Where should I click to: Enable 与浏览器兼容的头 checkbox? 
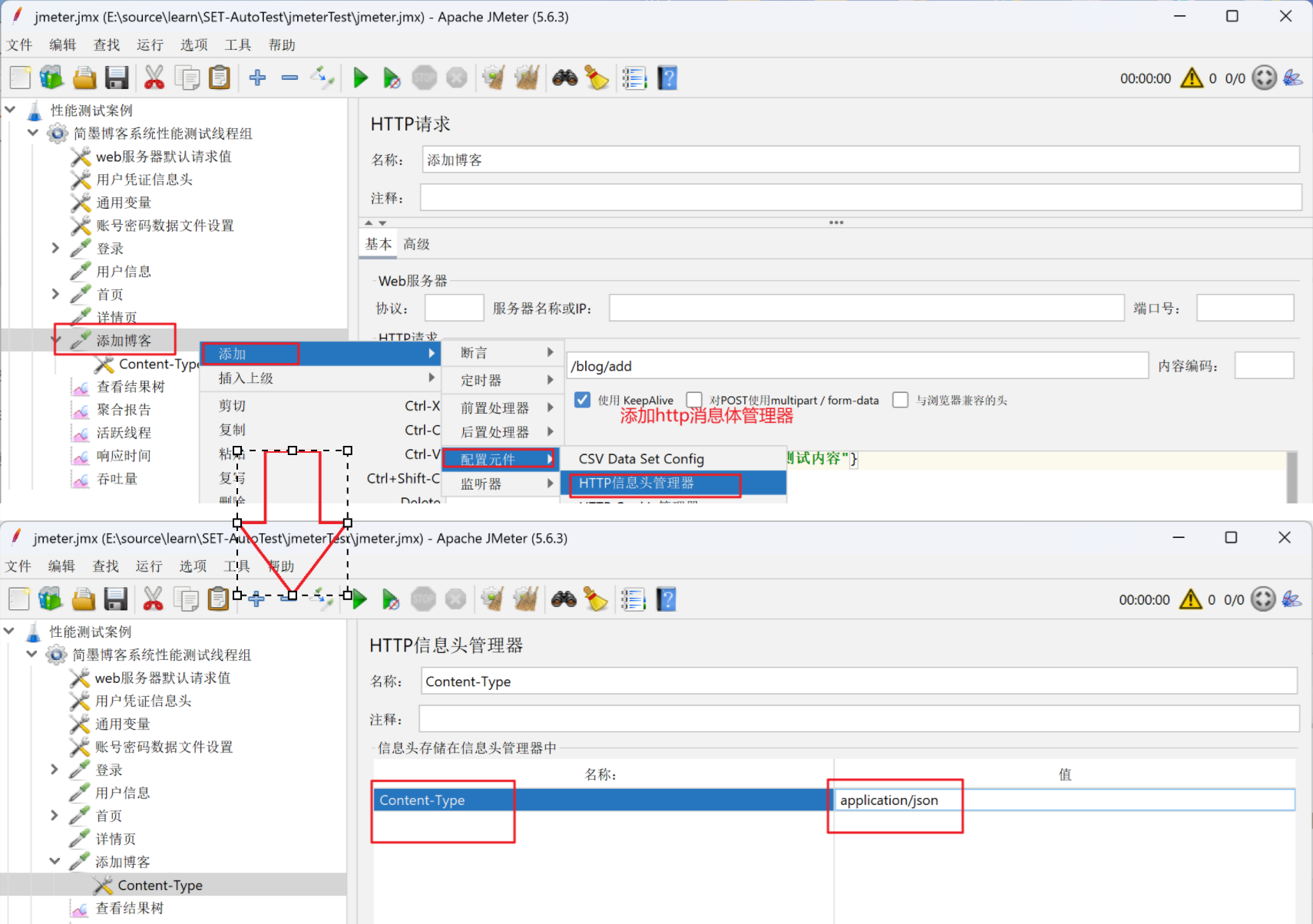pyautogui.click(x=901, y=400)
